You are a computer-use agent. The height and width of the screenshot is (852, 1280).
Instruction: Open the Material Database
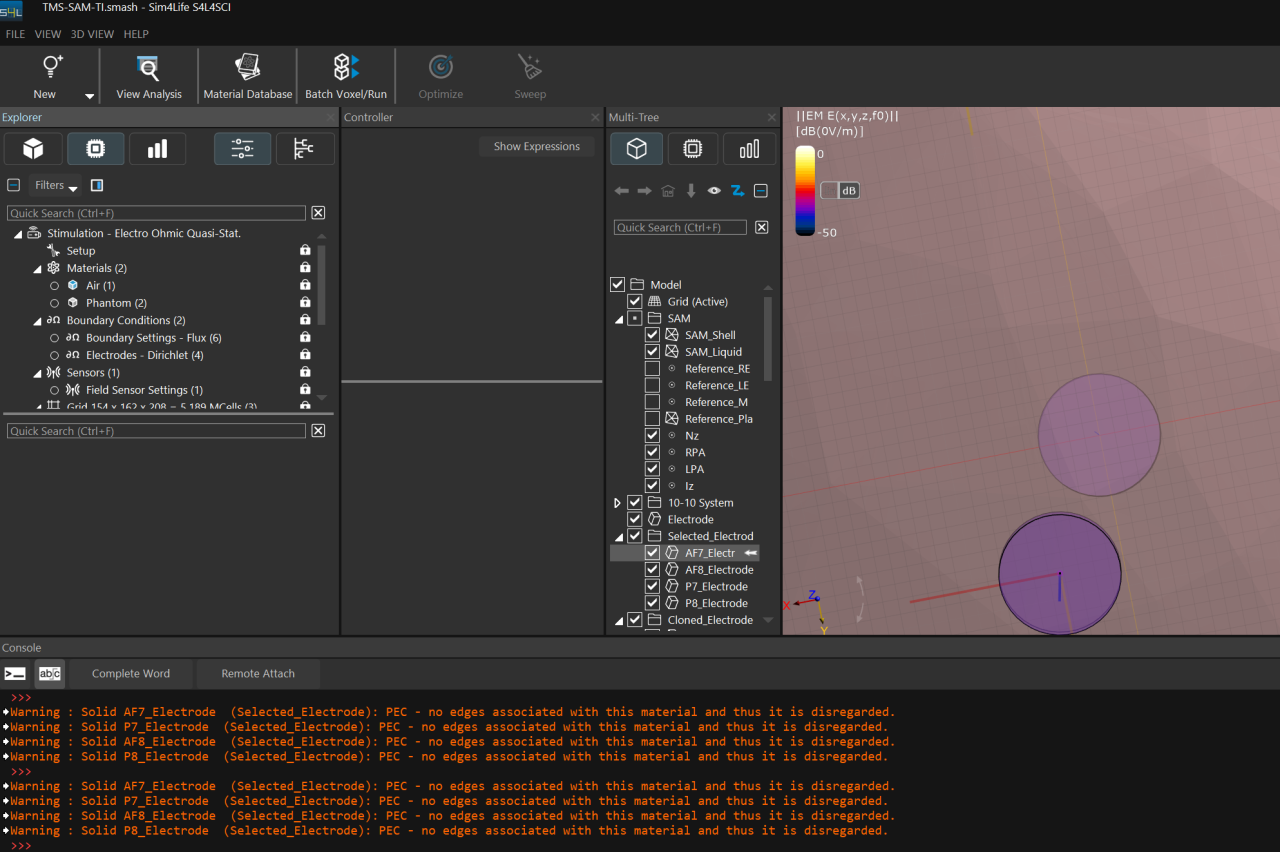click(x=248, y=76)
